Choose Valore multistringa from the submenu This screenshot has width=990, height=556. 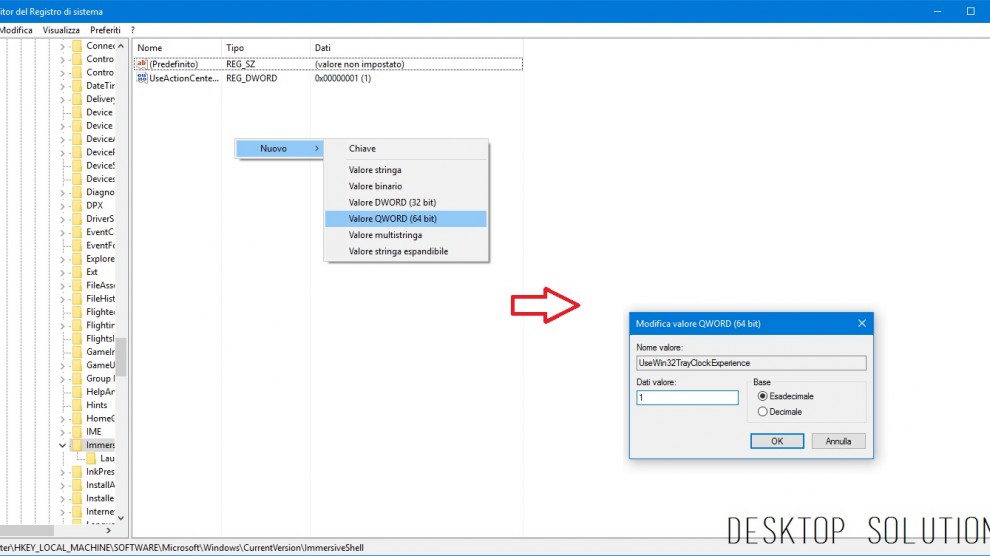pos(405,235)
